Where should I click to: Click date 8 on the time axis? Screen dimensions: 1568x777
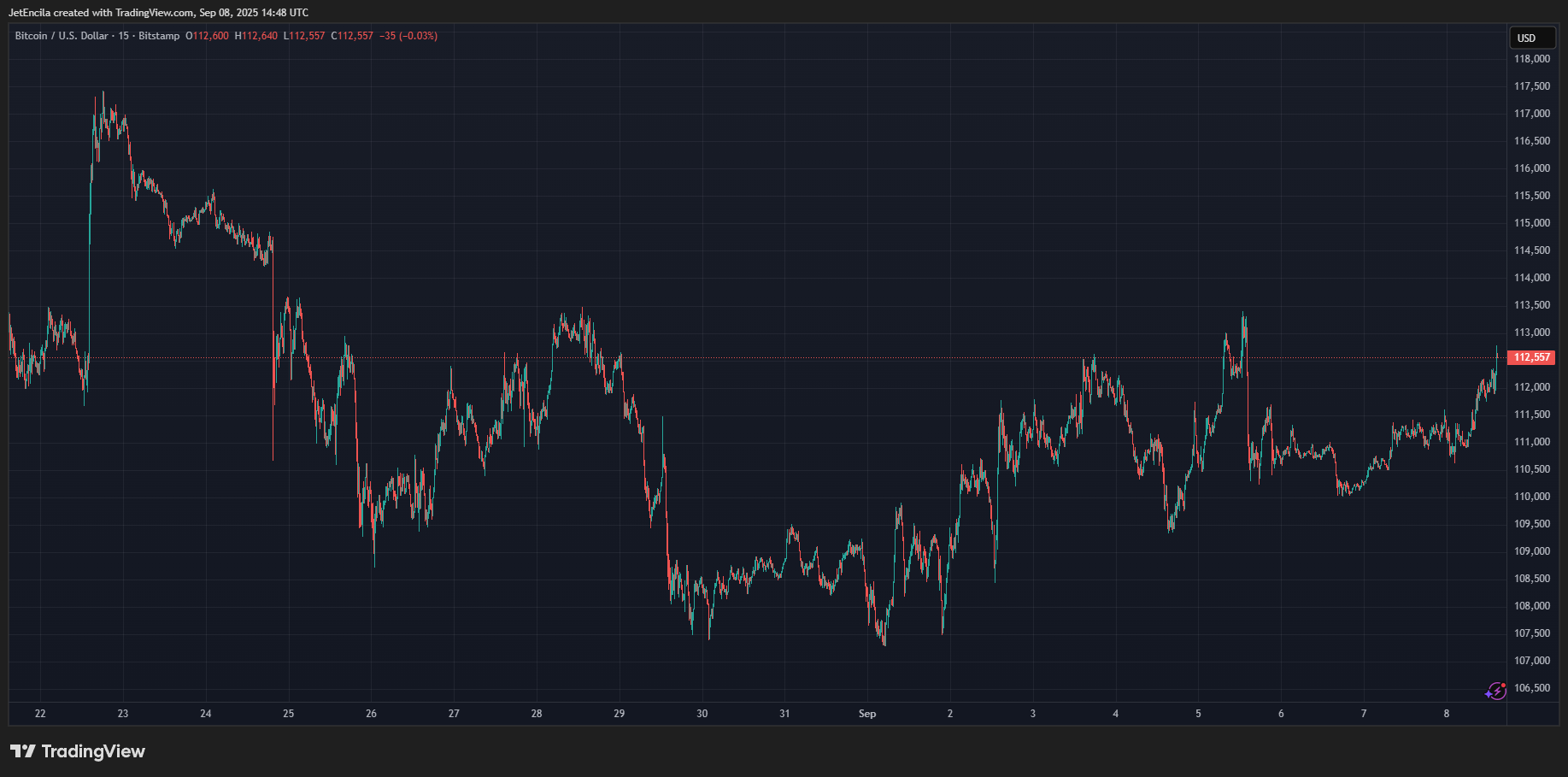click(1447, 714)
